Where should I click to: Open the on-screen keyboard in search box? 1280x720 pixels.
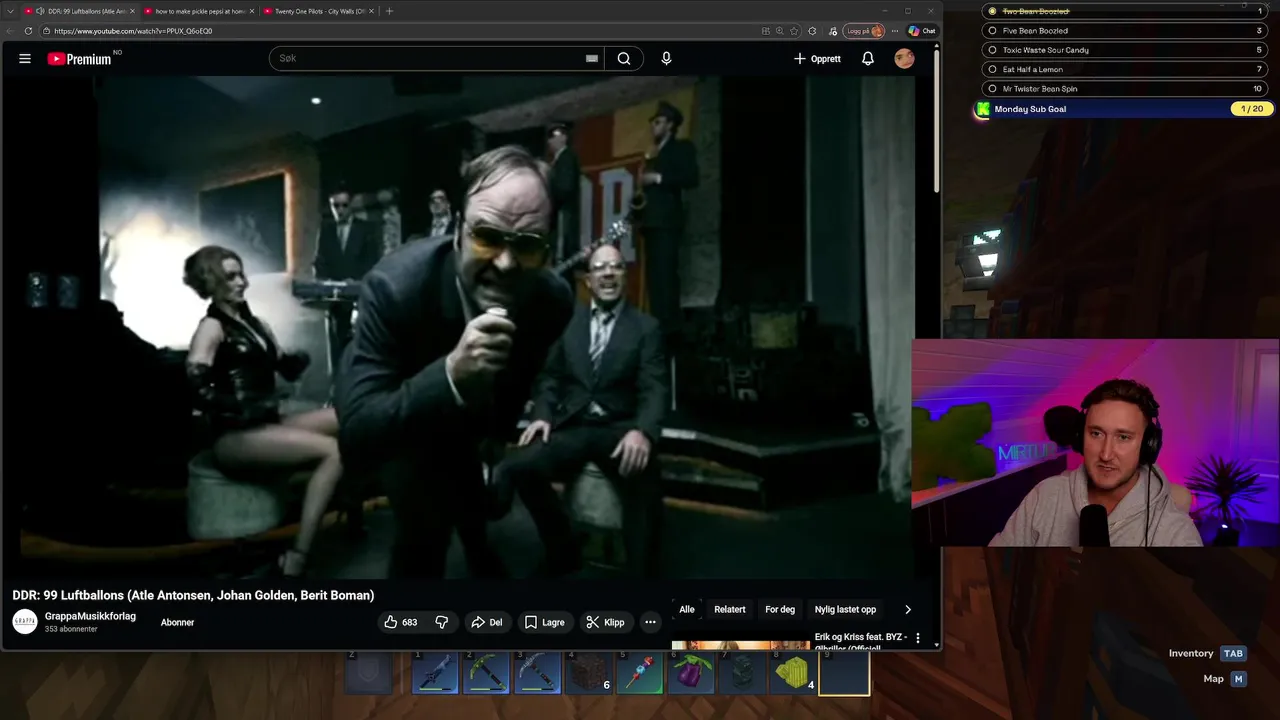[592, 59]
